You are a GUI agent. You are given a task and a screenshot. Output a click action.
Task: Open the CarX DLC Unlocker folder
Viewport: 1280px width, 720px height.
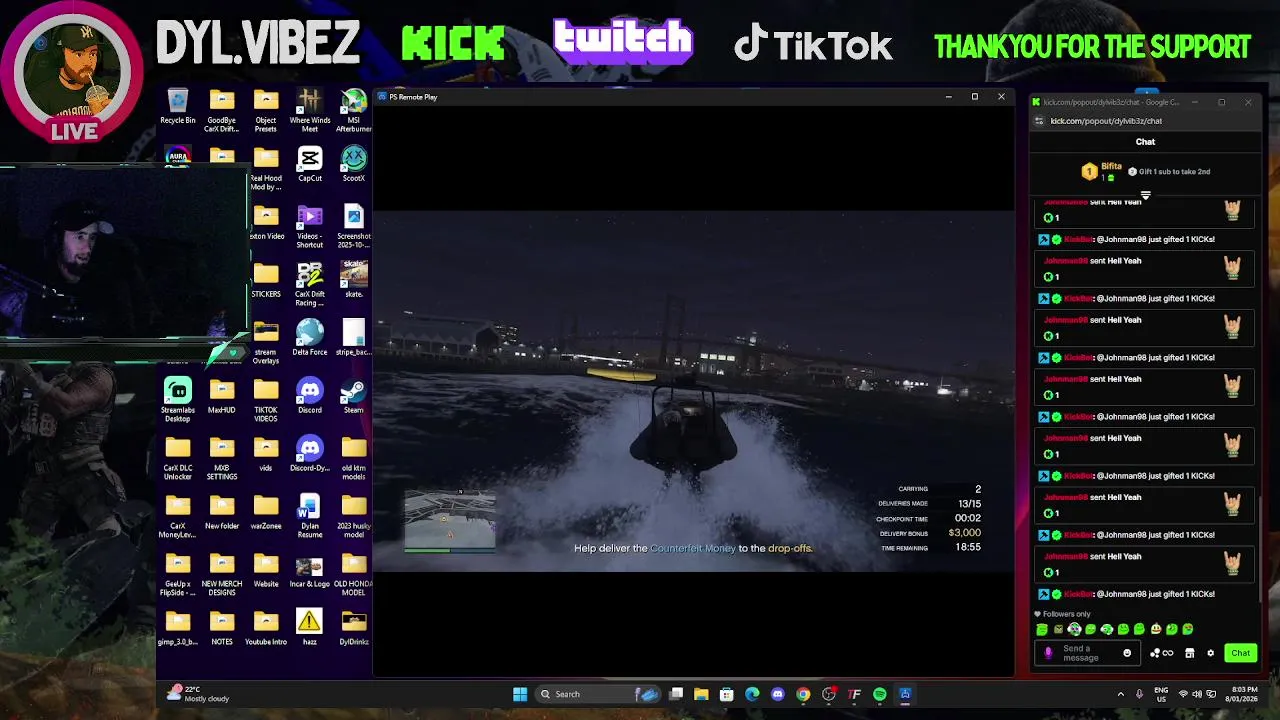[178, 458]
